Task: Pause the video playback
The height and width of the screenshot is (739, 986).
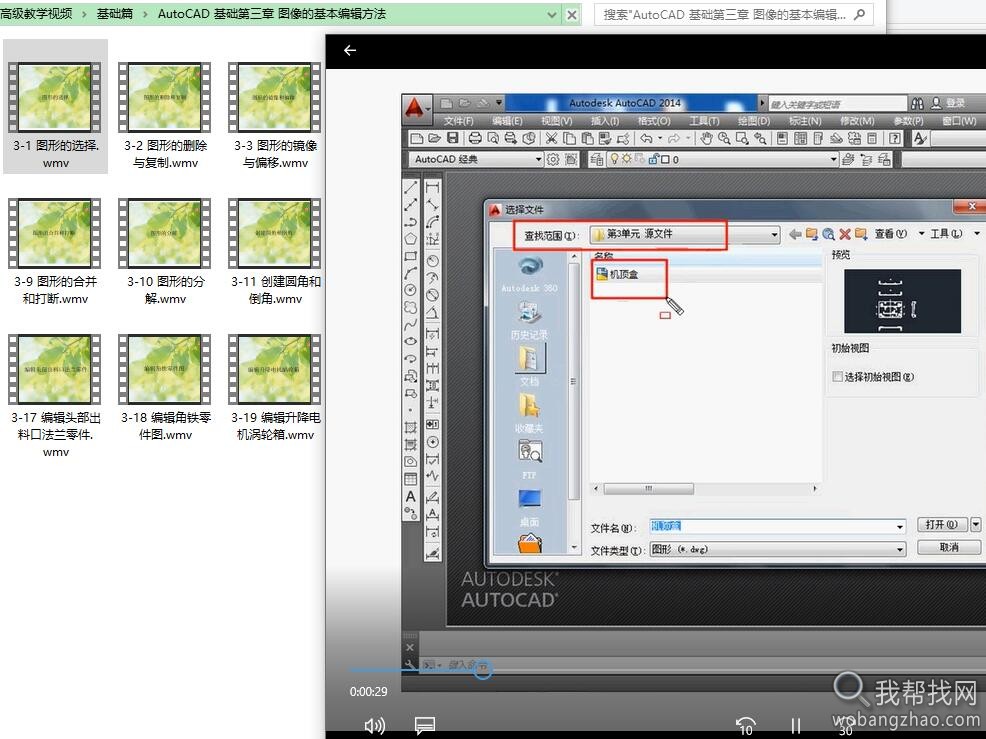Action: click(795, 726)
